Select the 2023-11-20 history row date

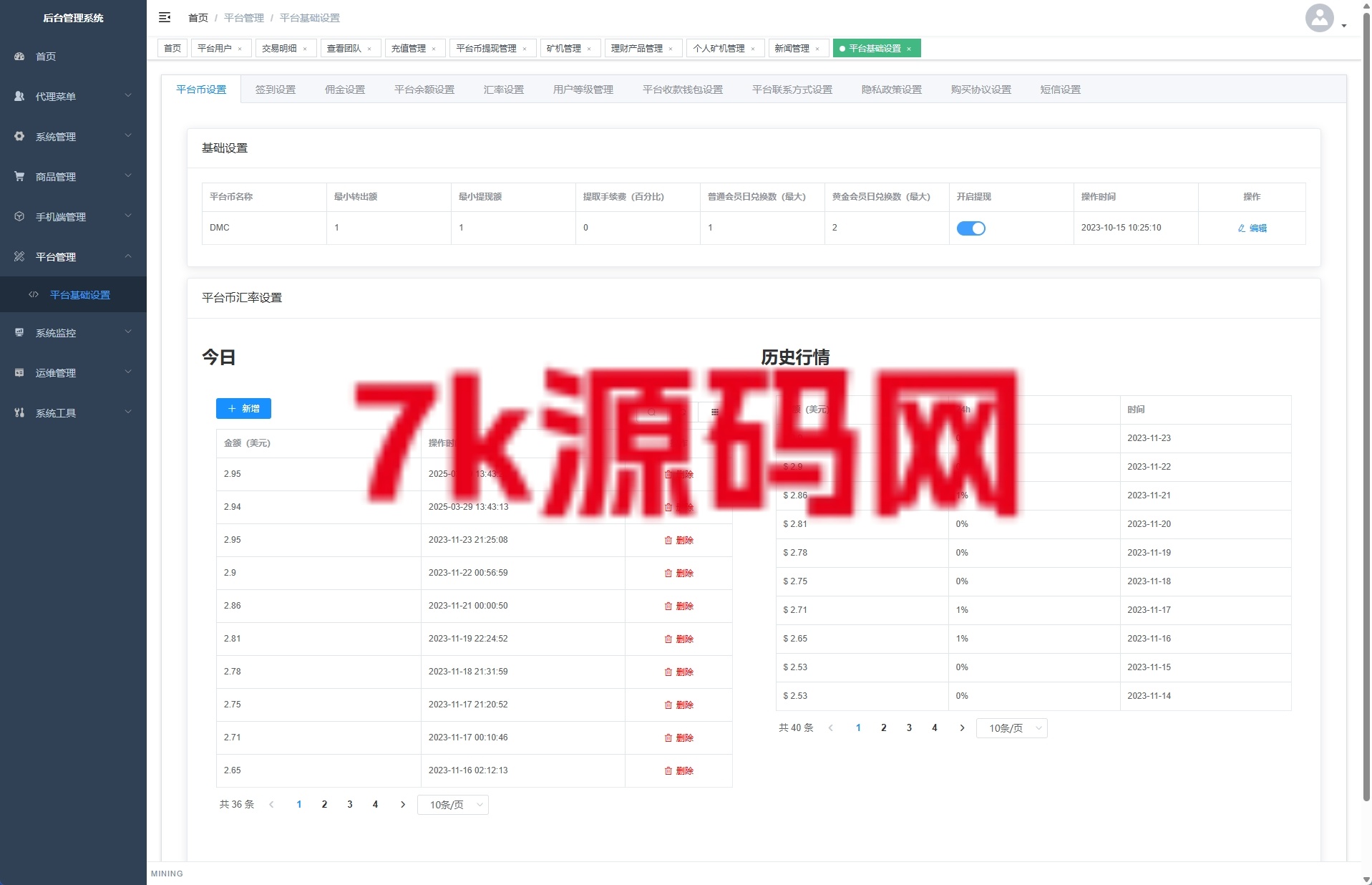click(1149, 524)
